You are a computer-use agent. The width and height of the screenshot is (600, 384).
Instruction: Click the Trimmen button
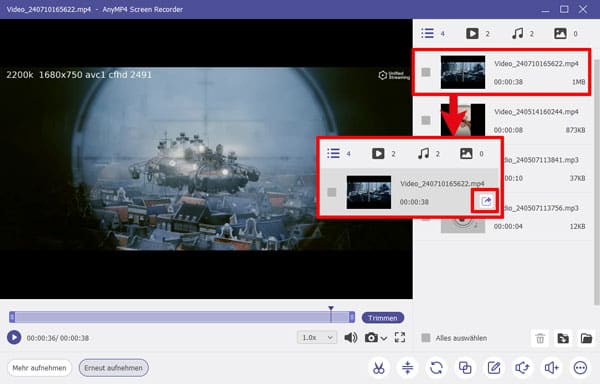(383, 318)
